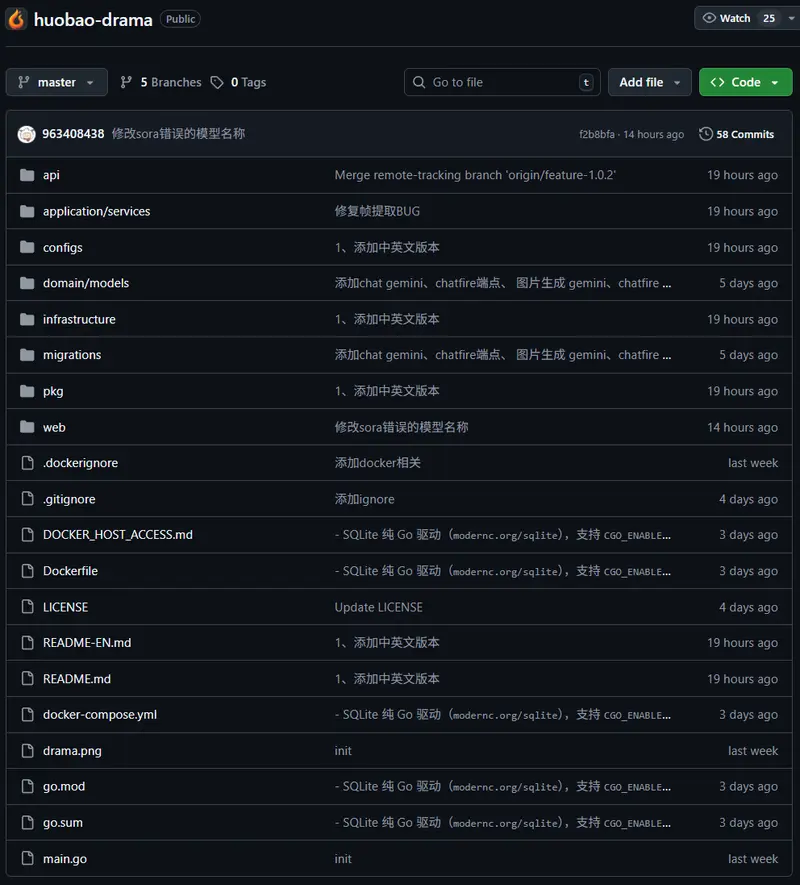800x885 pixels.
Task: Open the web folder
Action: [54, 427]
